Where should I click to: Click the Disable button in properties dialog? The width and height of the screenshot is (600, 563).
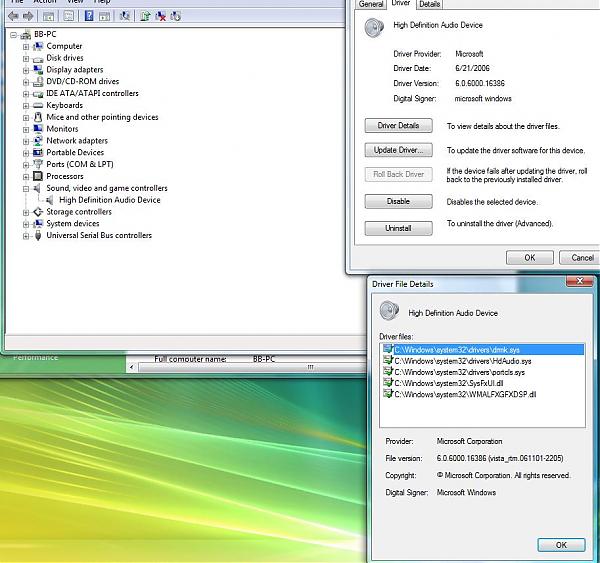coord(398,201)
